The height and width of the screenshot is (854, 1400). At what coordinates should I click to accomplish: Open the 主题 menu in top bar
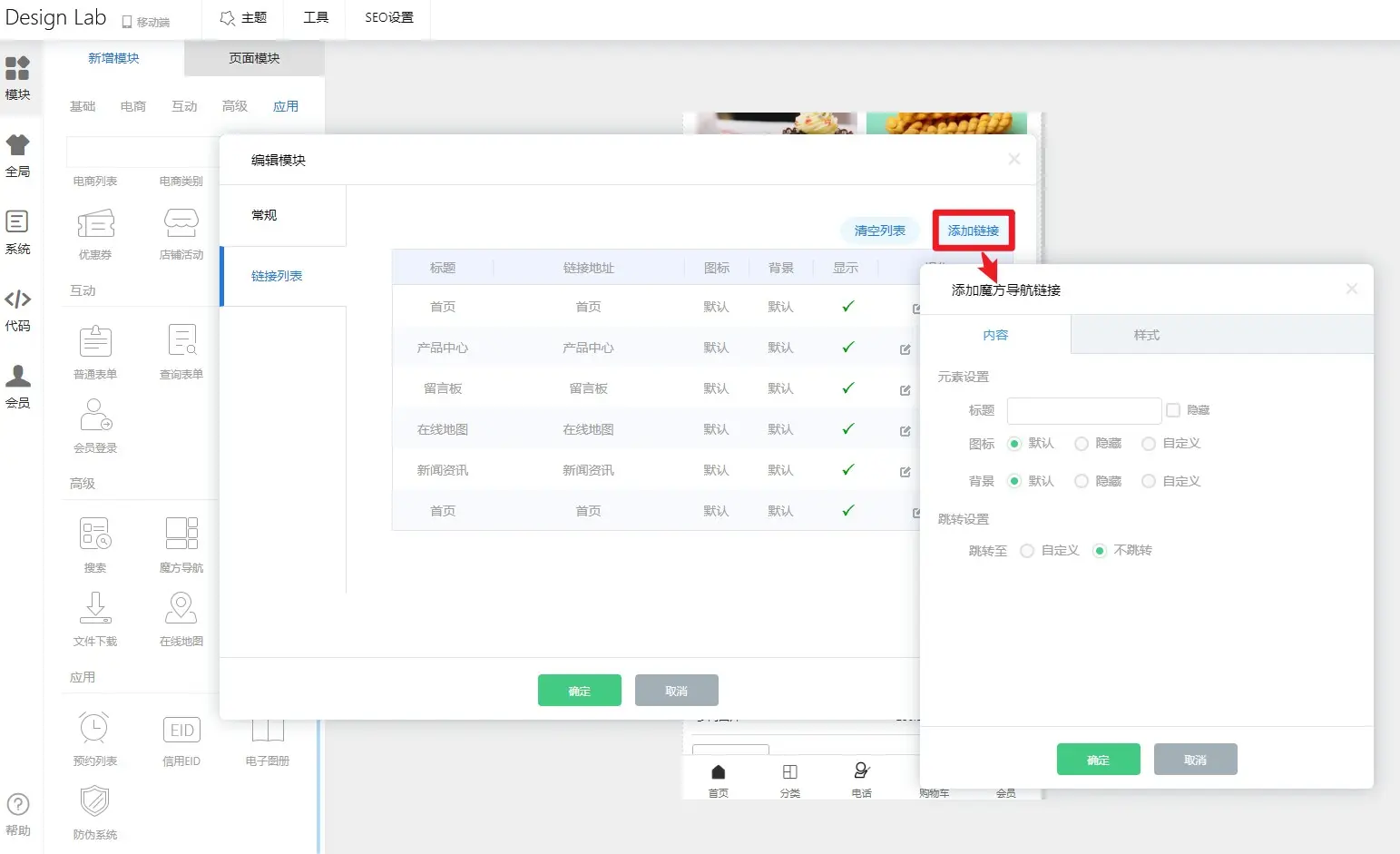coord(244,17)
